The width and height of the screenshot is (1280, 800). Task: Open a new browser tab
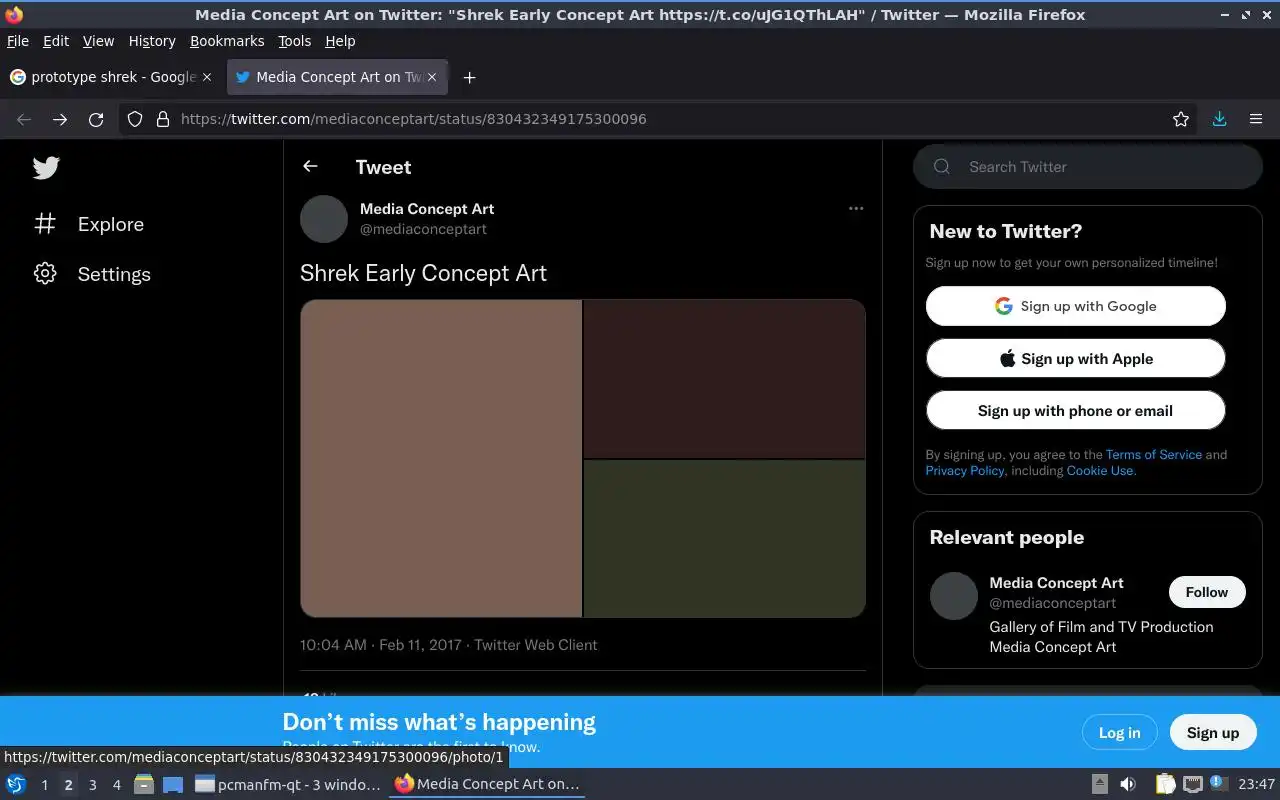pos(469,77)
